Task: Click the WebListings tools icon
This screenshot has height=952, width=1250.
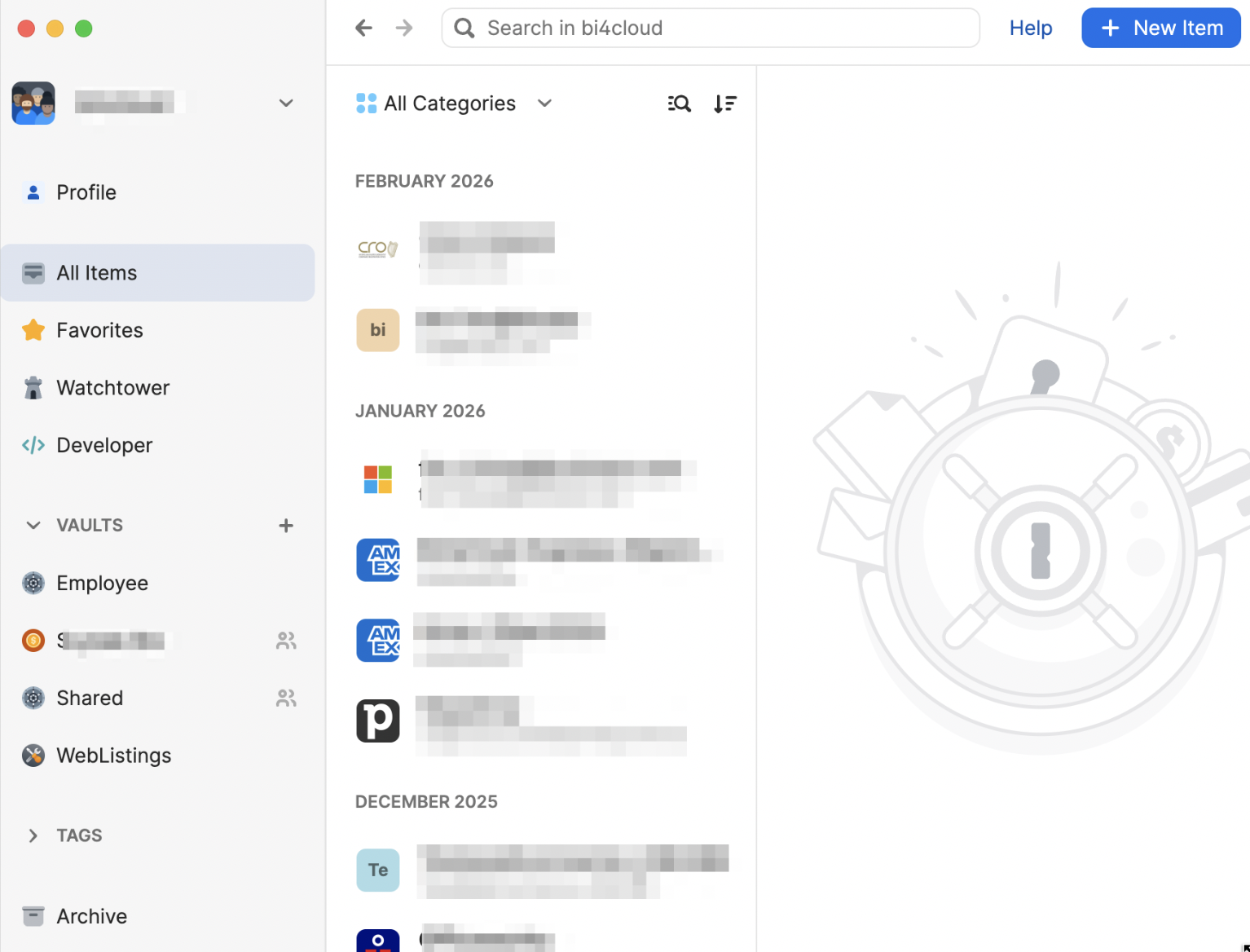Action: (33, 756)
